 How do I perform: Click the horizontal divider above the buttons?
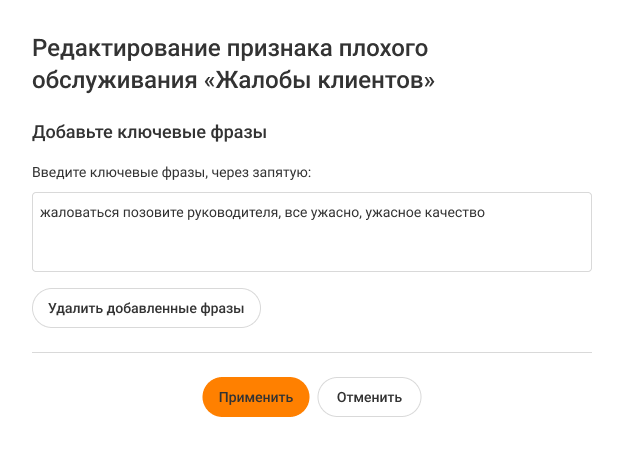[311, 352]
